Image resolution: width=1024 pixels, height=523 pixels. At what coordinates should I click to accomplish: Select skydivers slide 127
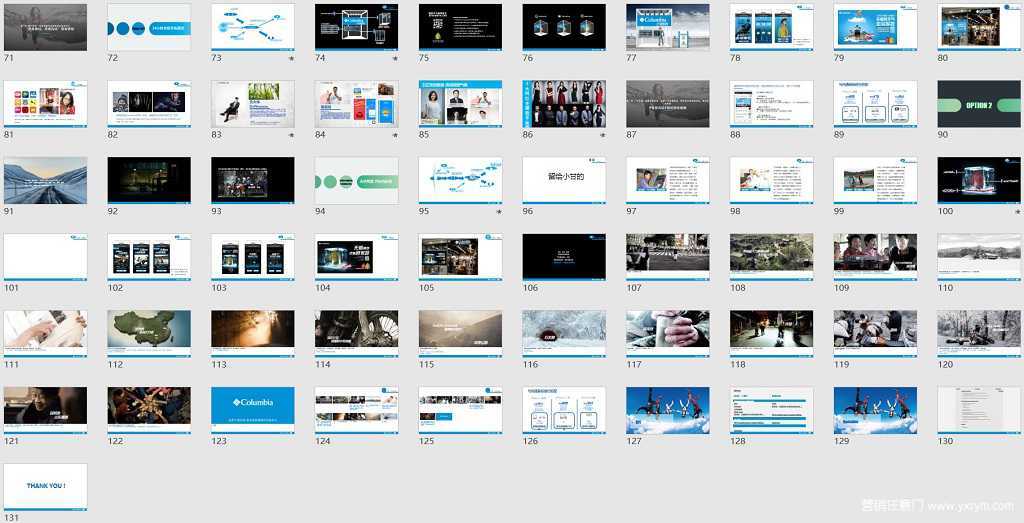(x=667, y=410)
